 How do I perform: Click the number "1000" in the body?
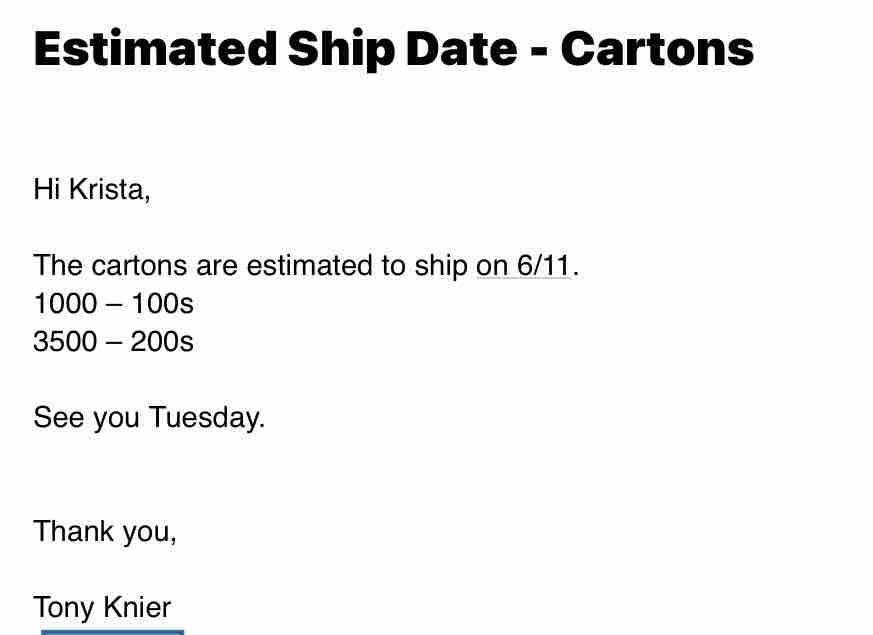pos(64,304)
